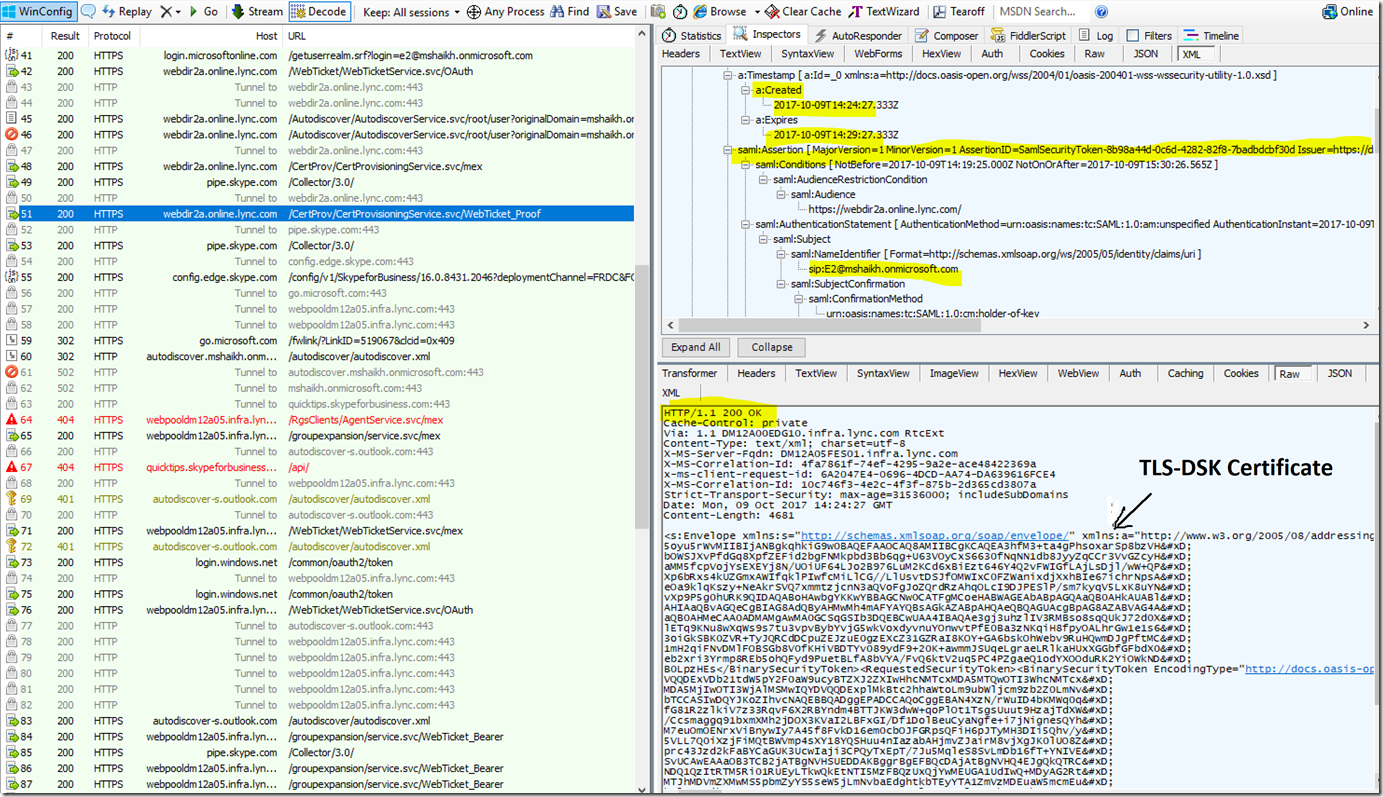Click the Protocol column header
The image size is (1383, 797).
pos(114,36)
